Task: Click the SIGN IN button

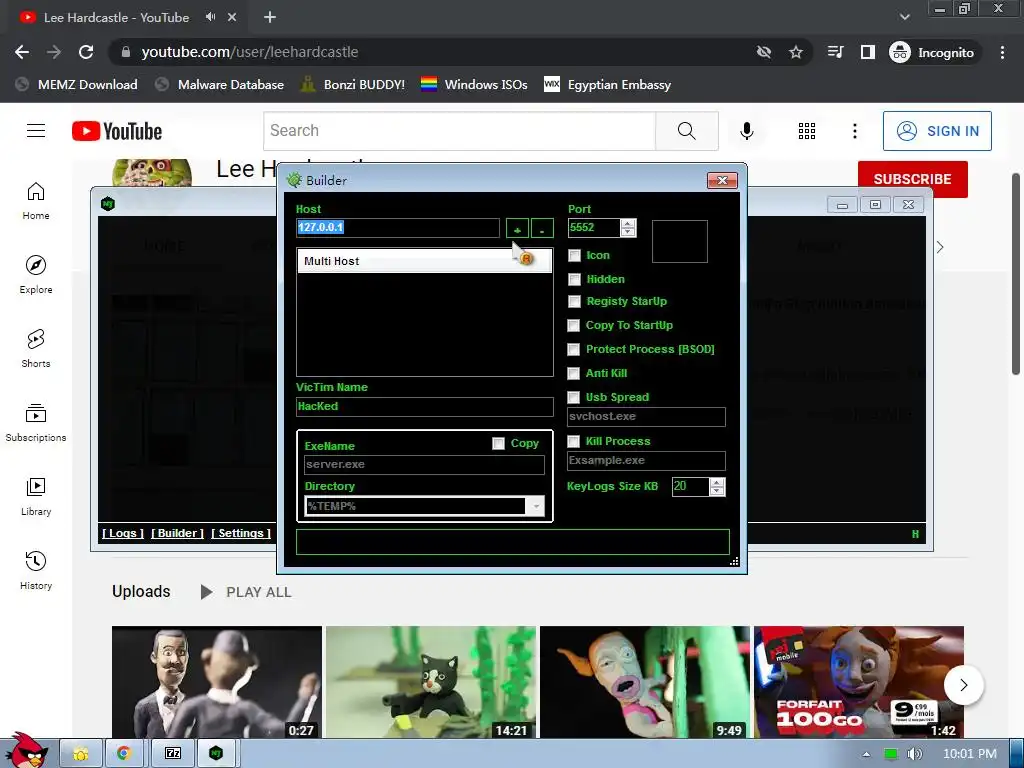Action: [x=937, y=131]
